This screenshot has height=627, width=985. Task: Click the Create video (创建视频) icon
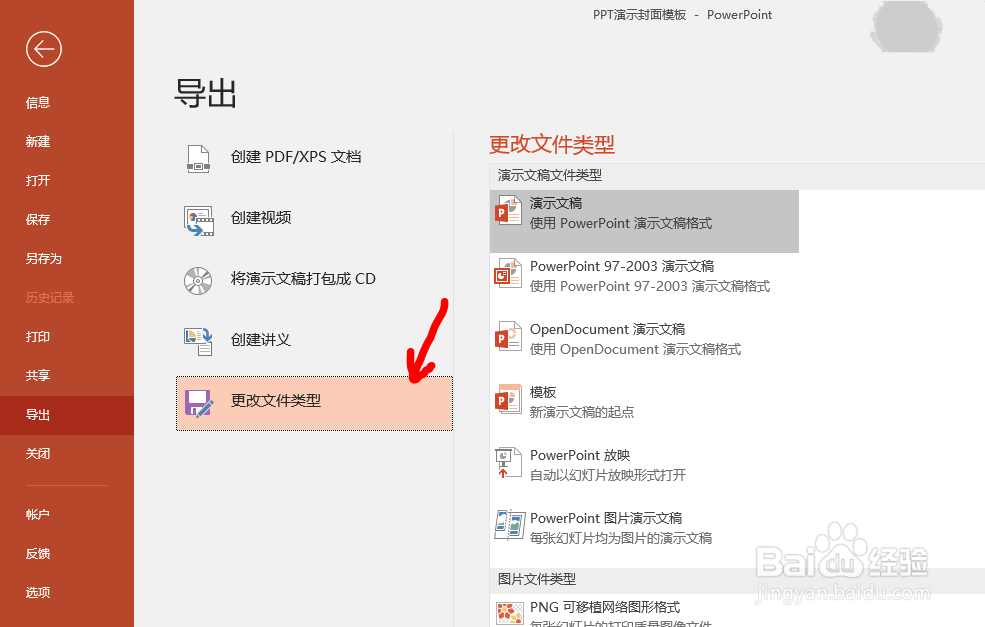(199, 221)
